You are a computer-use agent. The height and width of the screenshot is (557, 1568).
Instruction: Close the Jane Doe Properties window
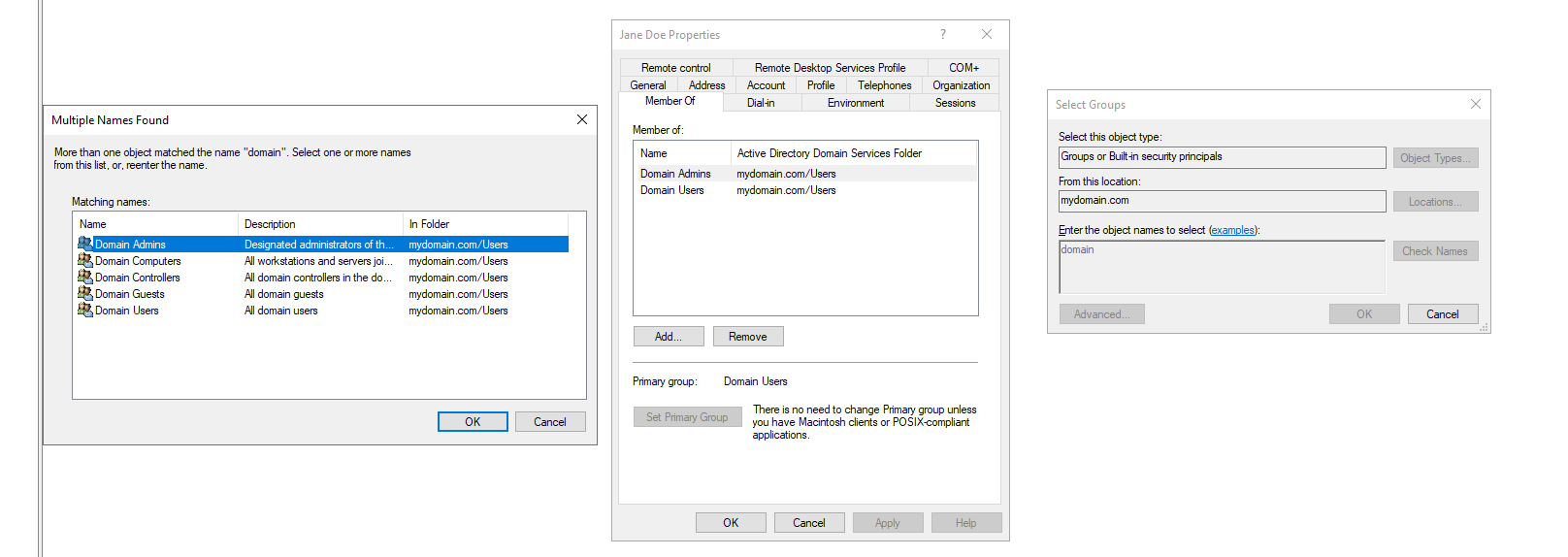click(x=987, y=34)
